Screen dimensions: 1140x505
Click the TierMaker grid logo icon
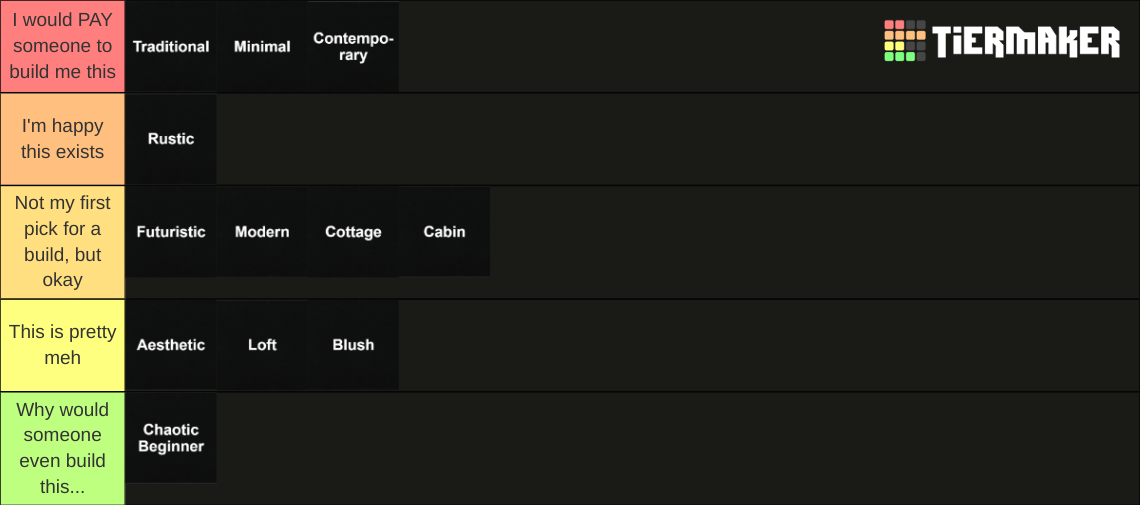click(x=904, y=41)
